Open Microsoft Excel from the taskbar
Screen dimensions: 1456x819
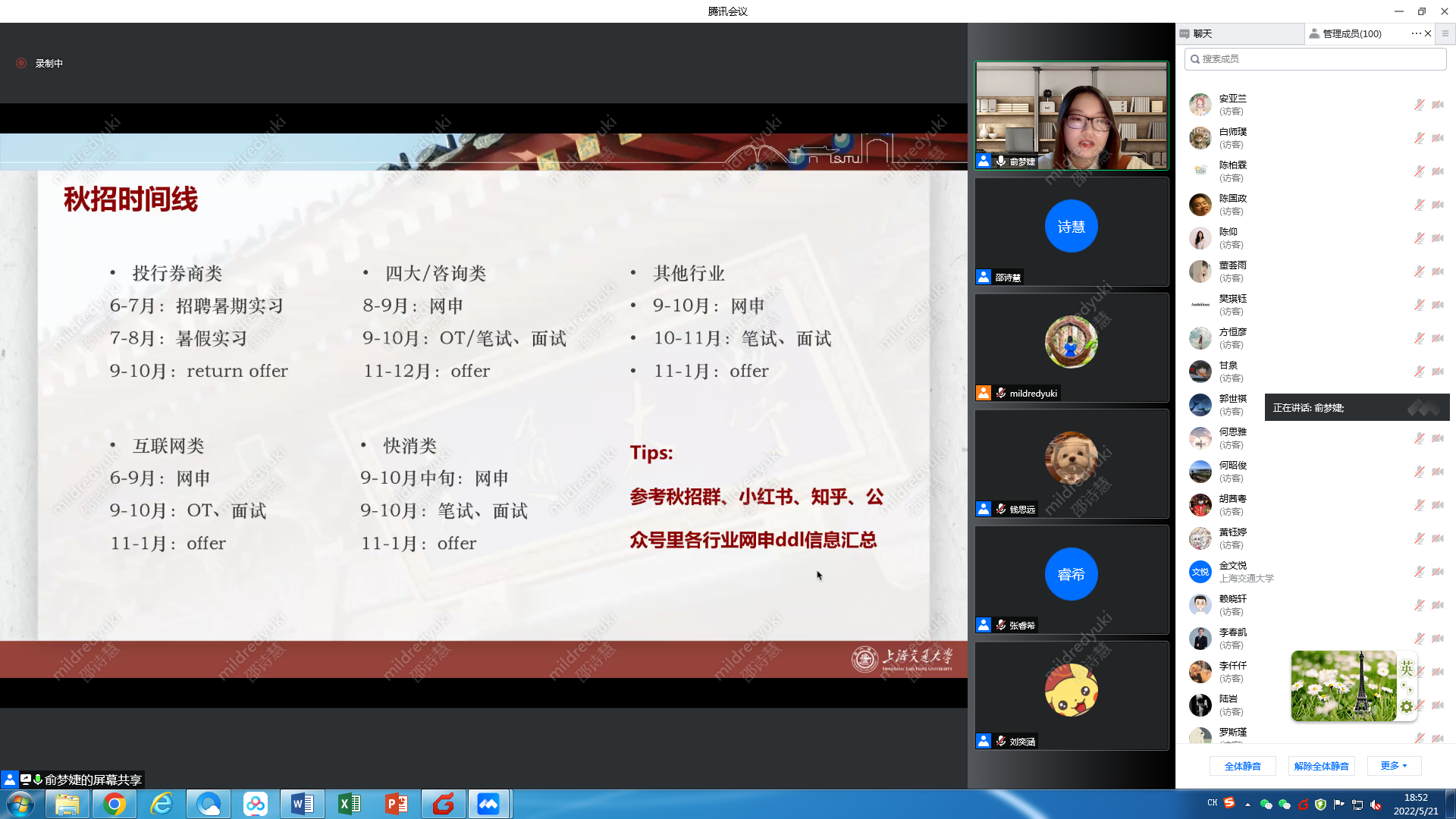(350, 804)
